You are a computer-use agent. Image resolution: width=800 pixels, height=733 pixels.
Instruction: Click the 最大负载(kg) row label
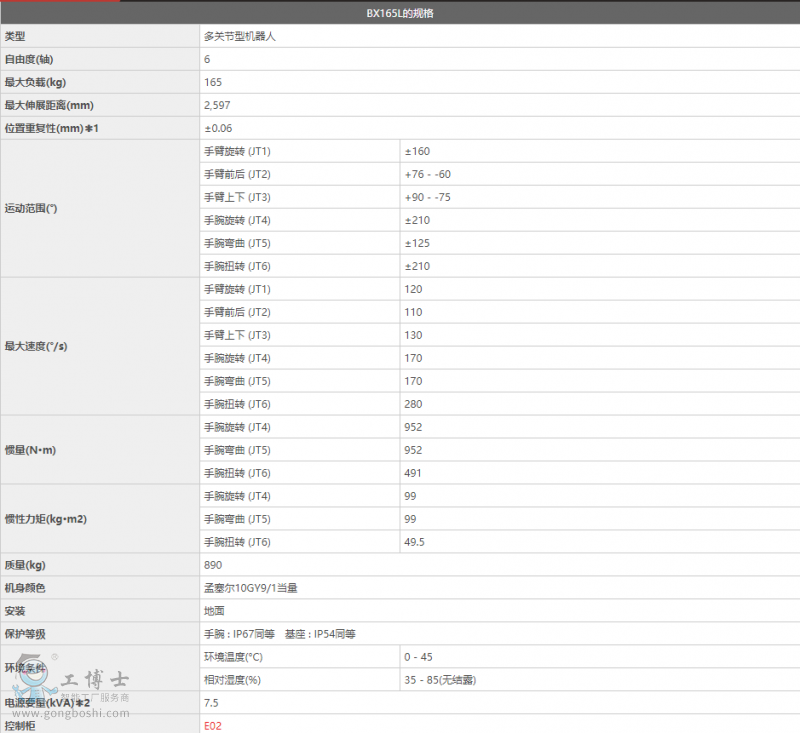tap(36, 83)
